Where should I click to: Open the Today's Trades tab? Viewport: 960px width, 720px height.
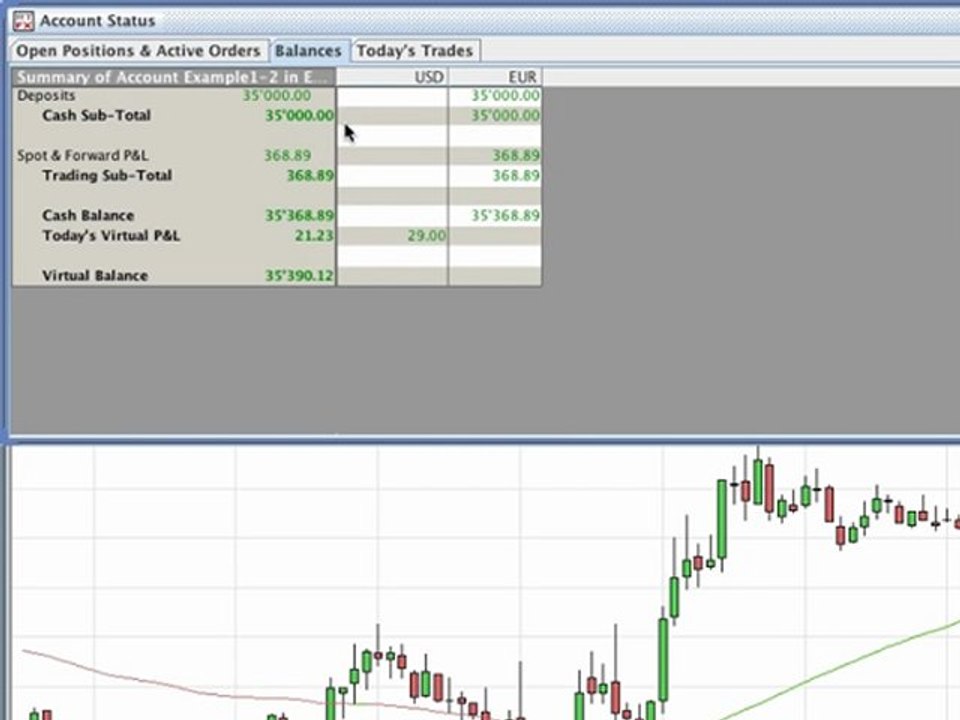[x=414, y=51]
